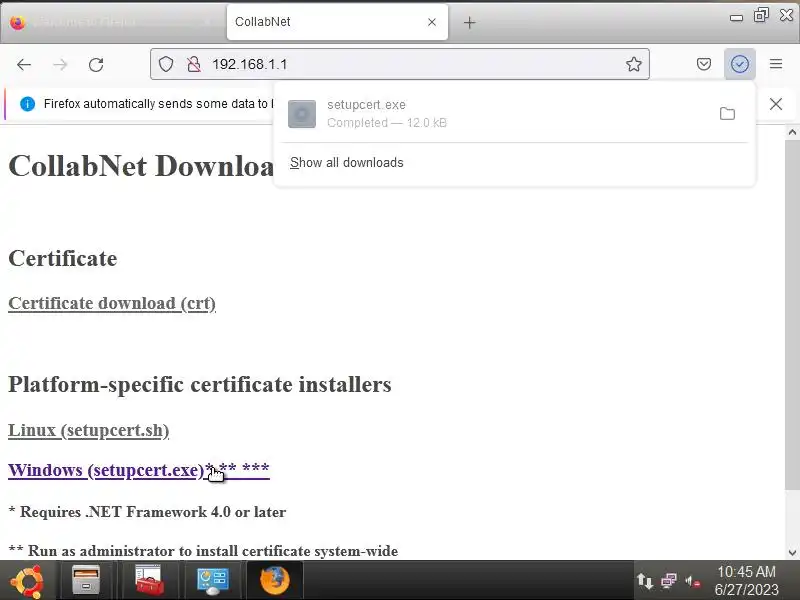
Task: Click the page scrollbar down arrow
Action: pyautogui.click(x=792, y=553)
